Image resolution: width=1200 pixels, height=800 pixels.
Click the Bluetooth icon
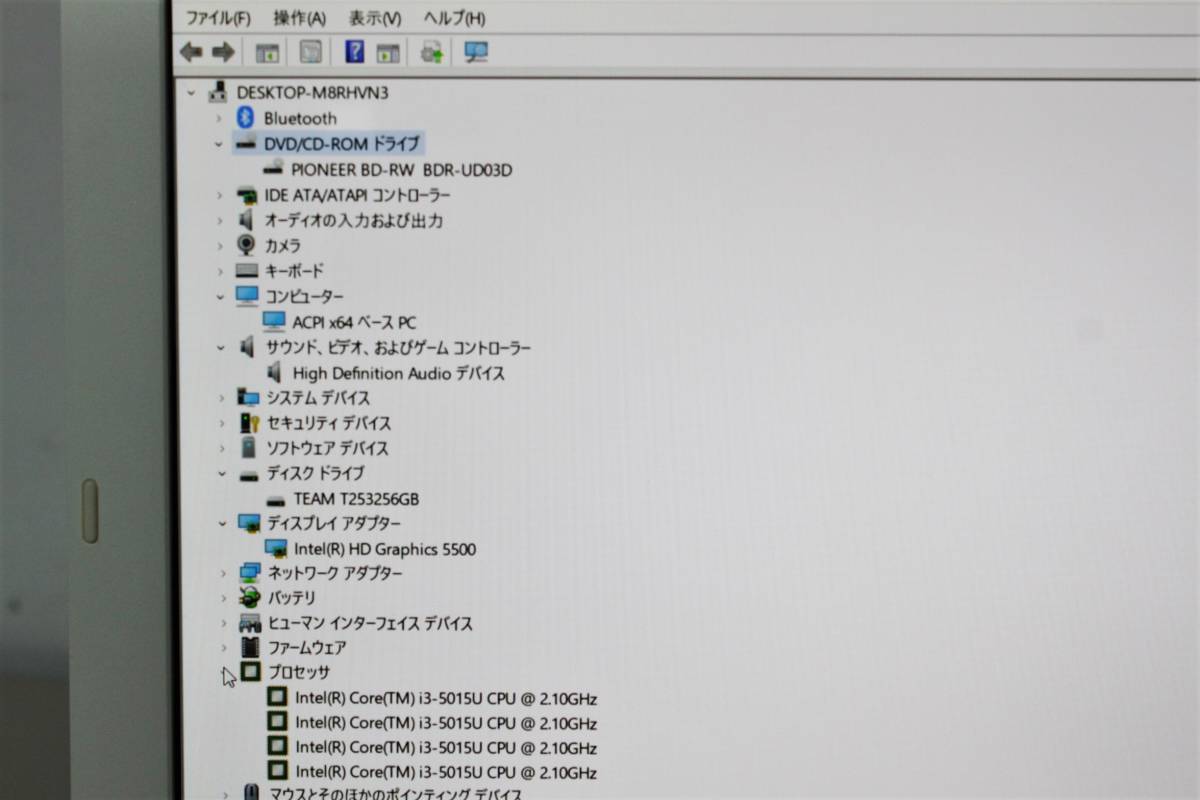click(245, 118)
